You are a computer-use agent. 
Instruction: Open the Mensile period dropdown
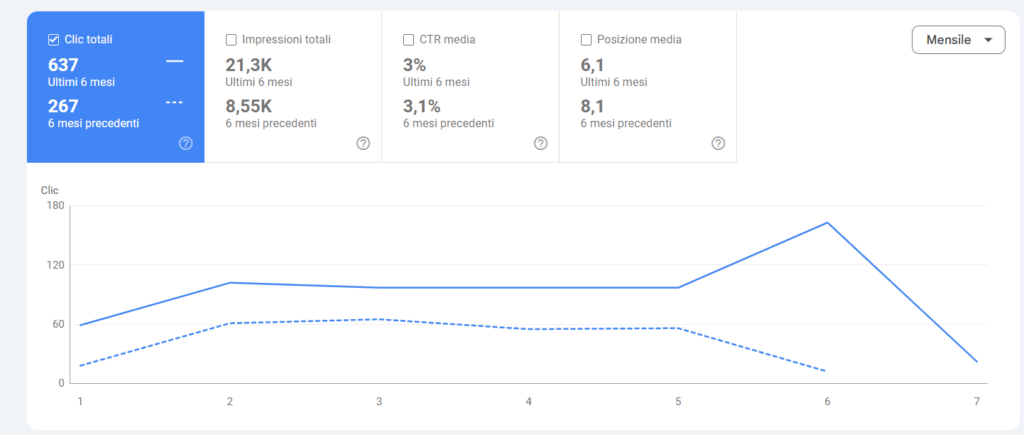click(957, 40)
